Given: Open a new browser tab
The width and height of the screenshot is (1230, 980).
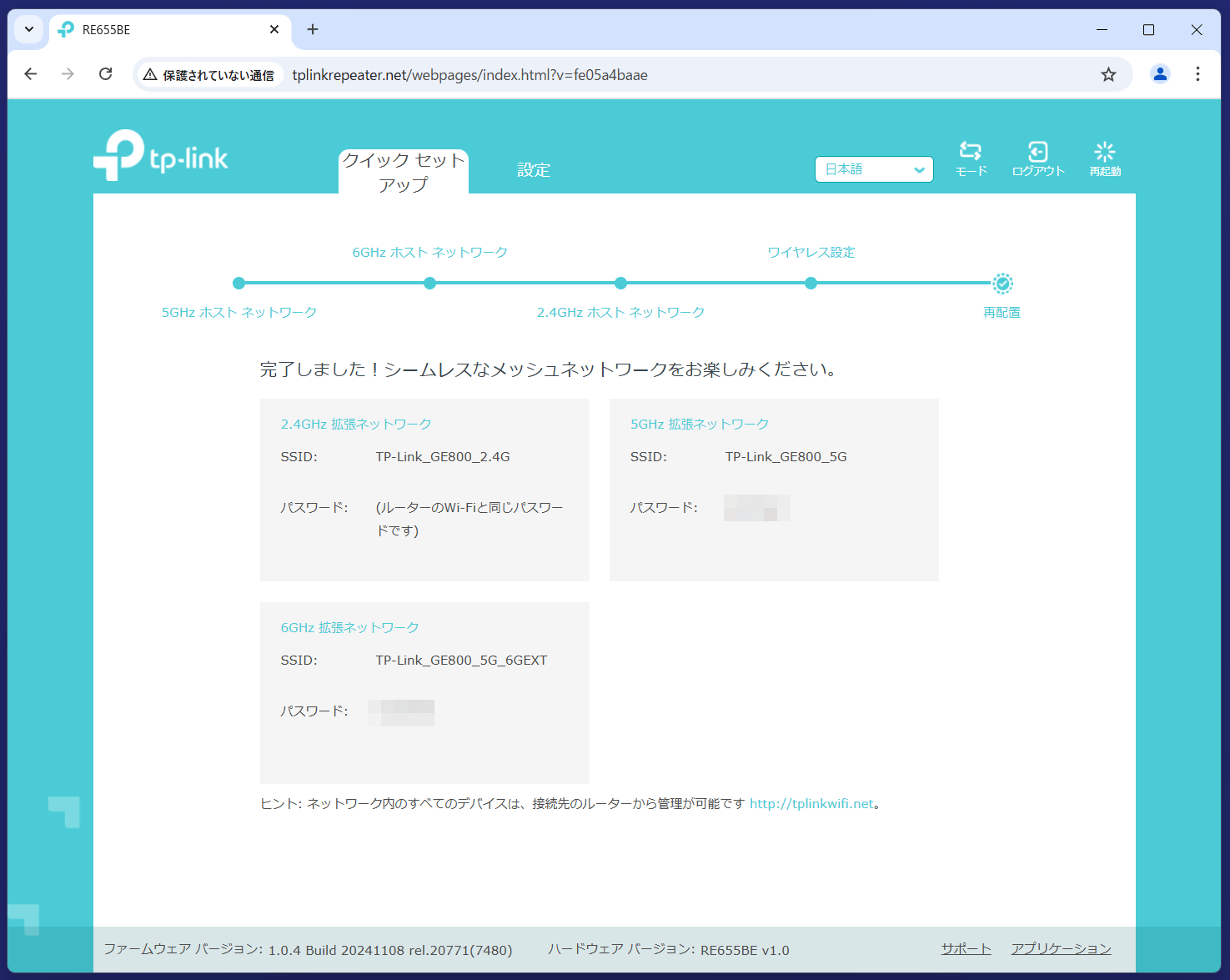Looking at the screenshot, I should click(313, 29).
